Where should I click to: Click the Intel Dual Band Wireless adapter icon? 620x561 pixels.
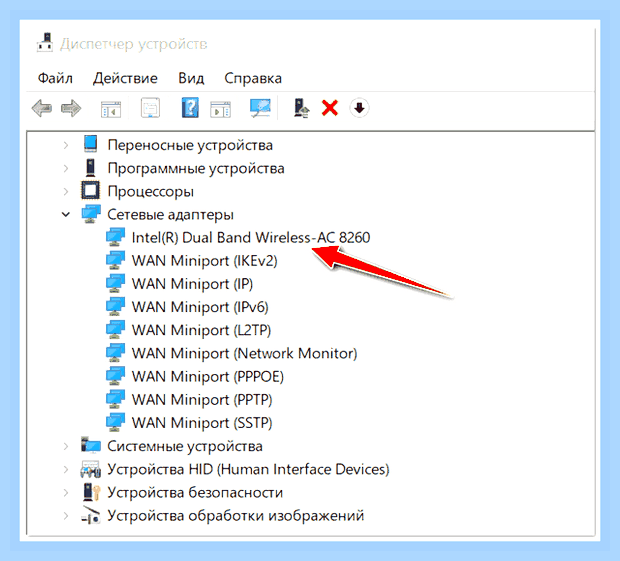pyautogui.click(x=115, y=237)
